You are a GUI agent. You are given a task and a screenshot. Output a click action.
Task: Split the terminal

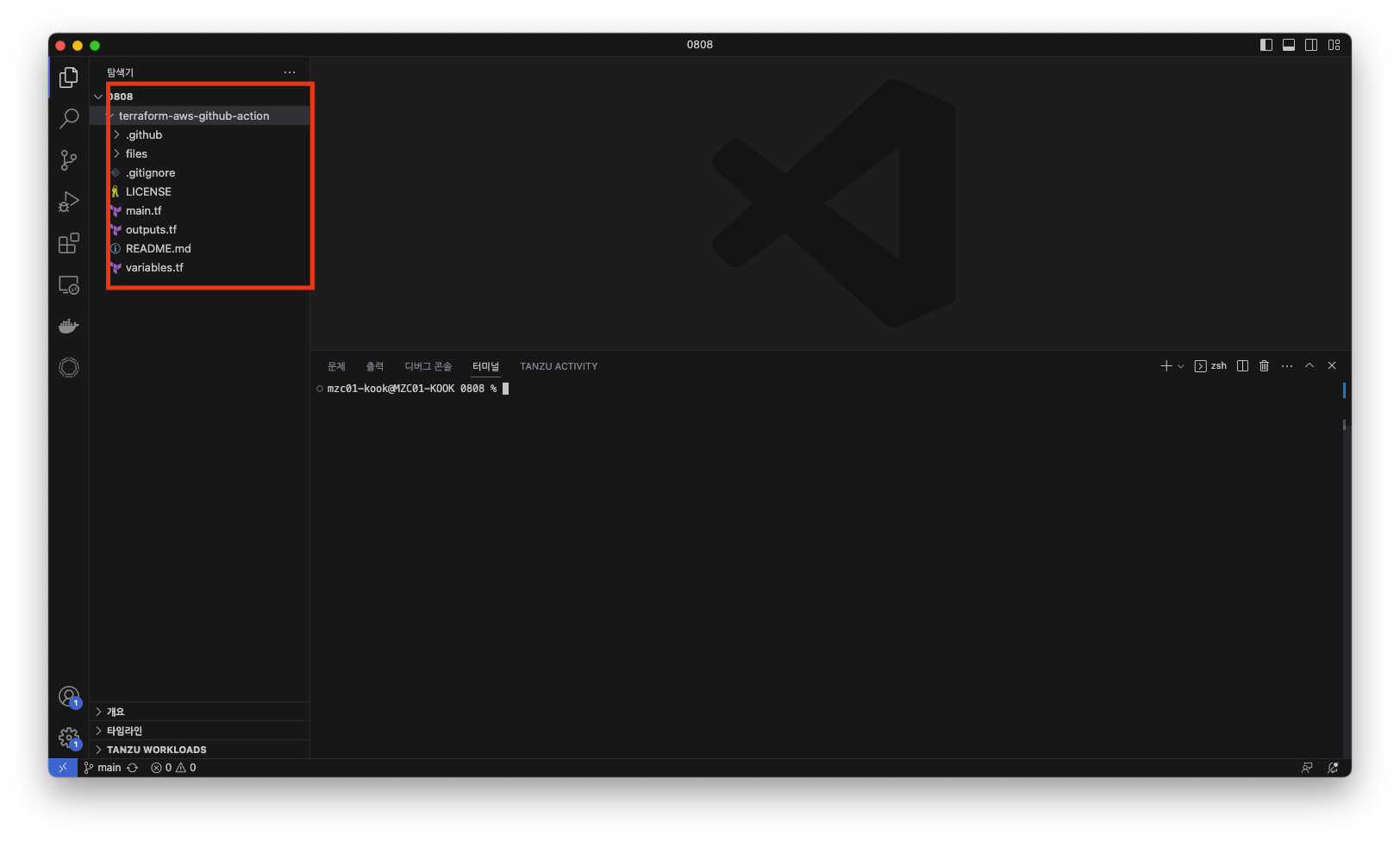coord(1242,366)
